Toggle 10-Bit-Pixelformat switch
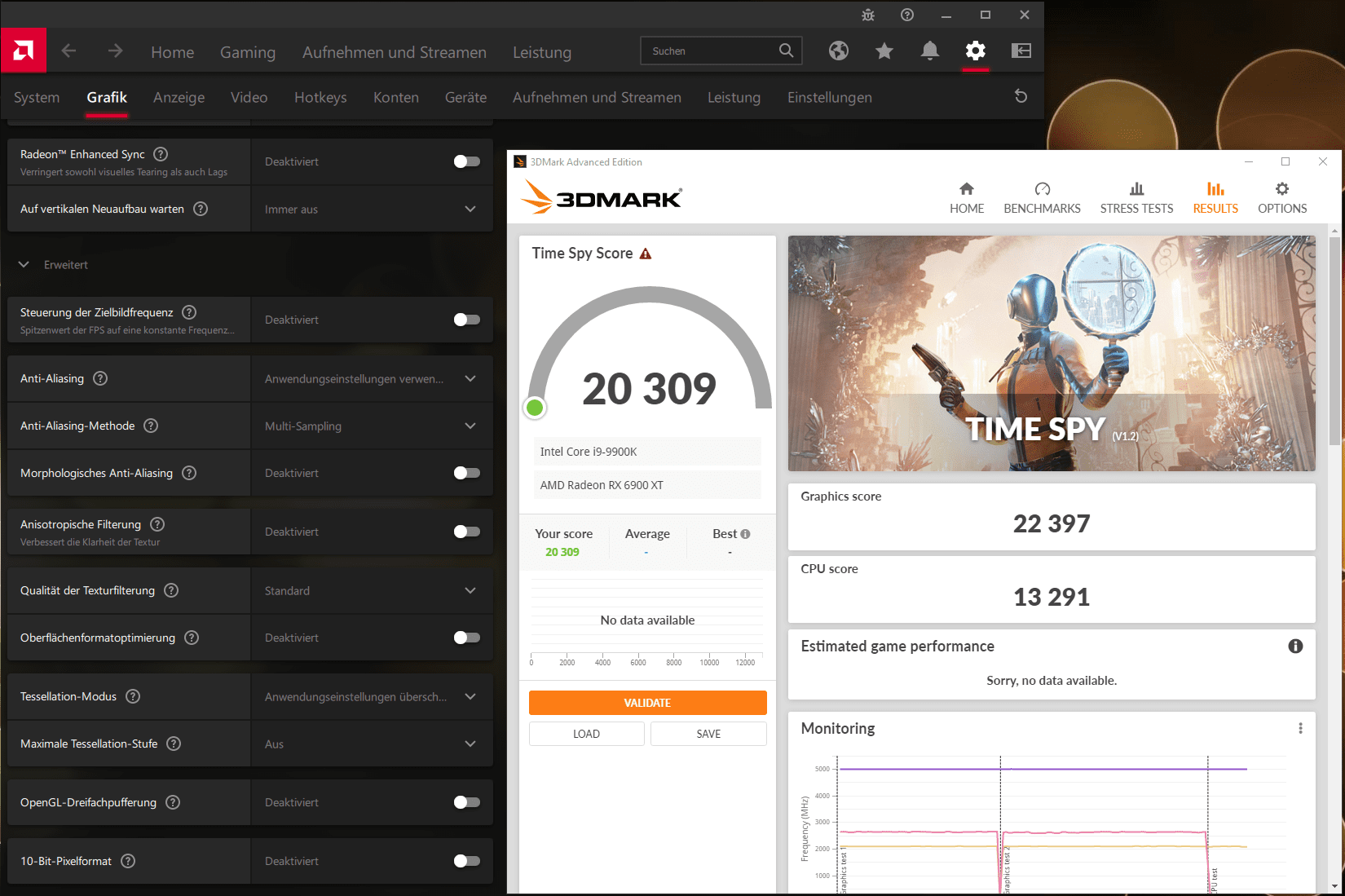 tap(467, 861)
